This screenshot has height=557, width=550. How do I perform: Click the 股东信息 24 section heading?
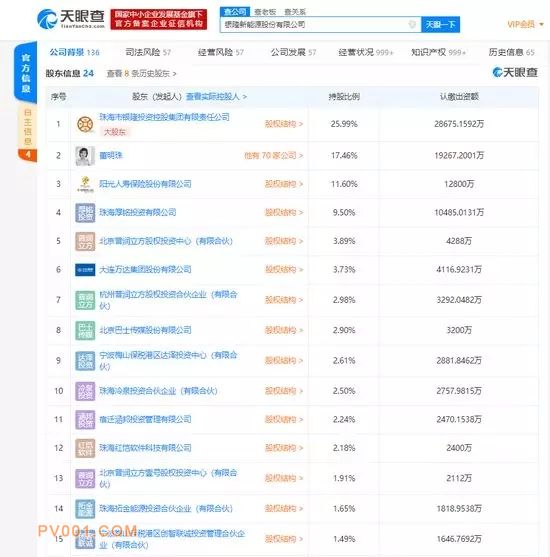click(x=70, y=74)
